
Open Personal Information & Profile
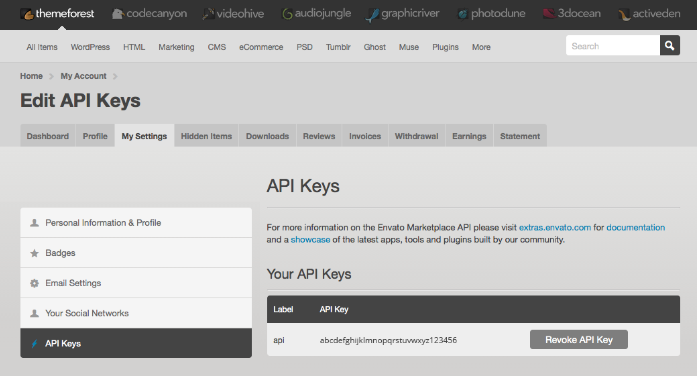[136, 223]
